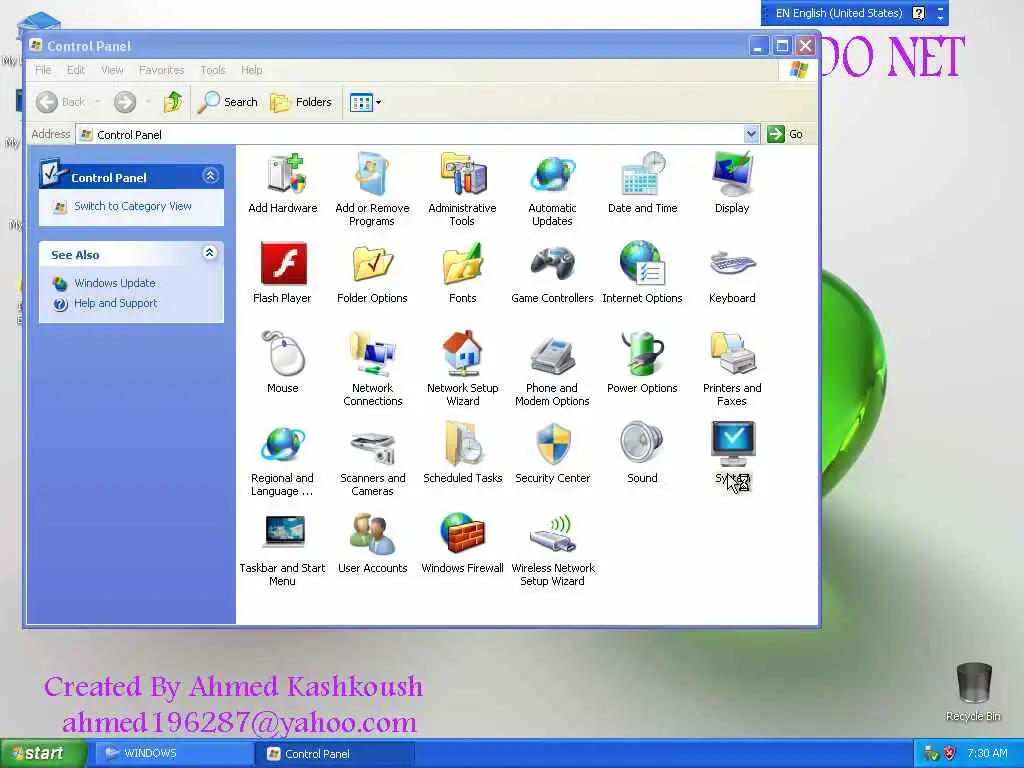Switch to WINDOWS taskbar button
The height and width of the screenshot is (768, 1024).
coord(174,753)
